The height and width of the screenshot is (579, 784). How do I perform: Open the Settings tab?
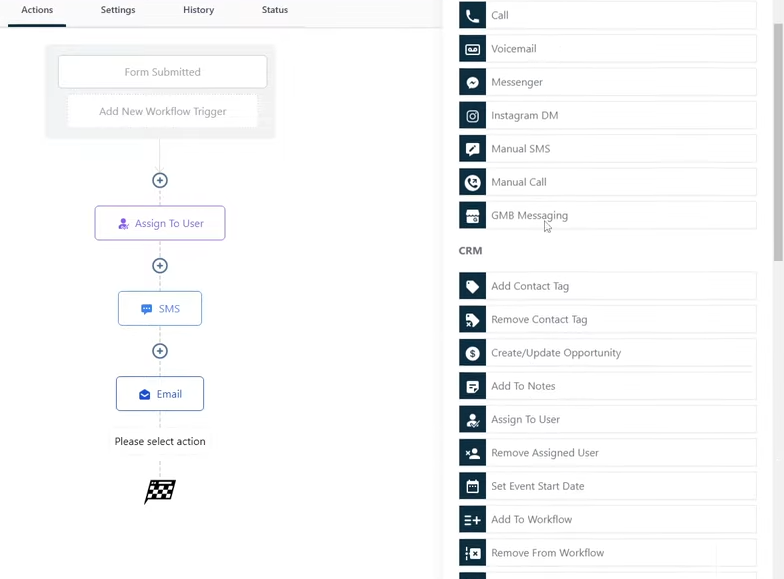(x=118, y=10)
